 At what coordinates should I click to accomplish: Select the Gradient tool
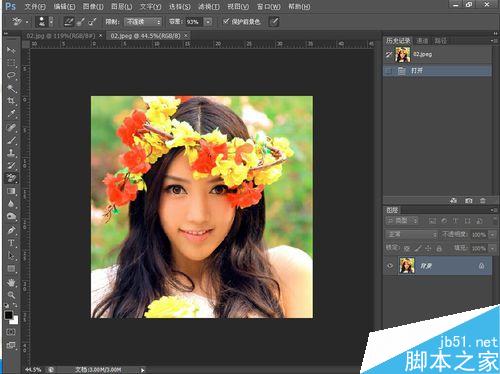(11, 191)
